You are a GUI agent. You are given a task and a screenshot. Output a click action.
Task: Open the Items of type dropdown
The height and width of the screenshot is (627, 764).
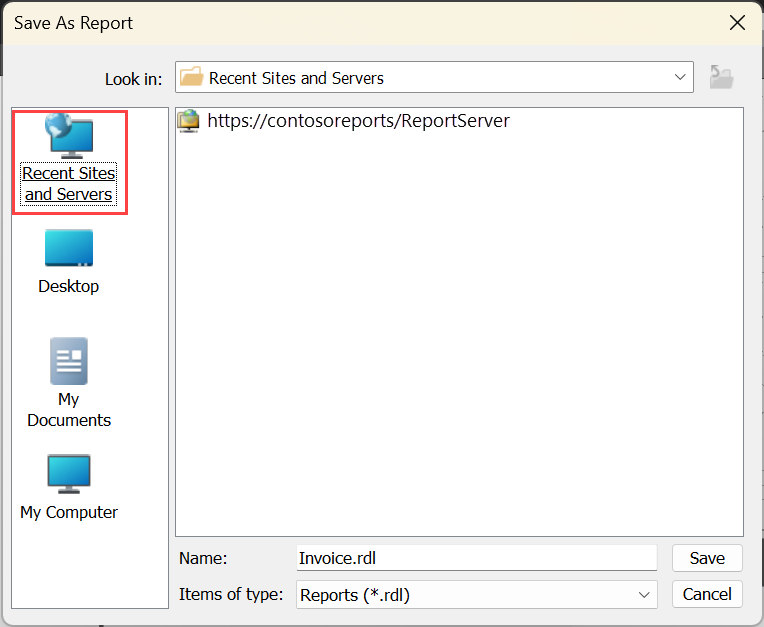tap(477, 594)
